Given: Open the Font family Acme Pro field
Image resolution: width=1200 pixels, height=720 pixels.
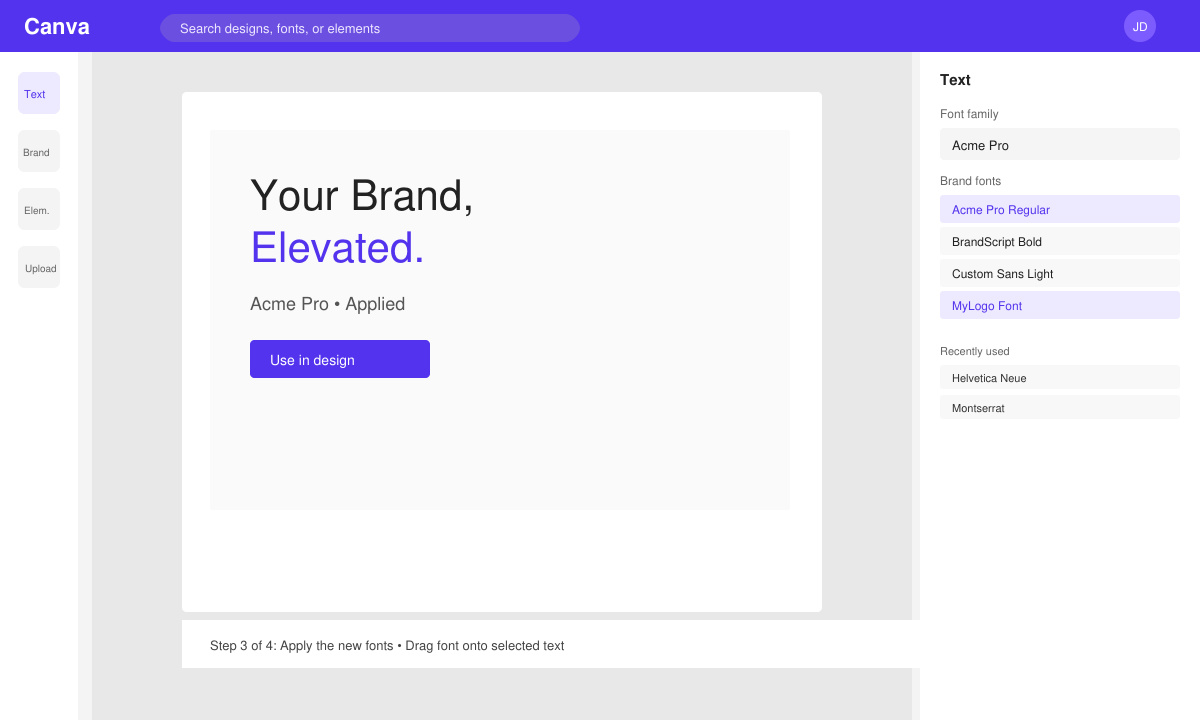Looking at the screenshot, I should coord(1060,144).
